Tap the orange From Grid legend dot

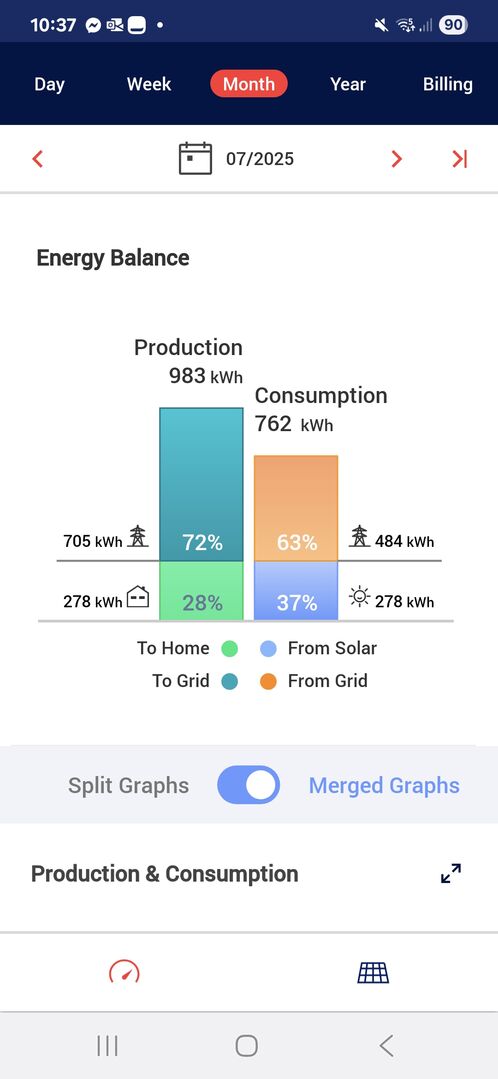point(269,681)
